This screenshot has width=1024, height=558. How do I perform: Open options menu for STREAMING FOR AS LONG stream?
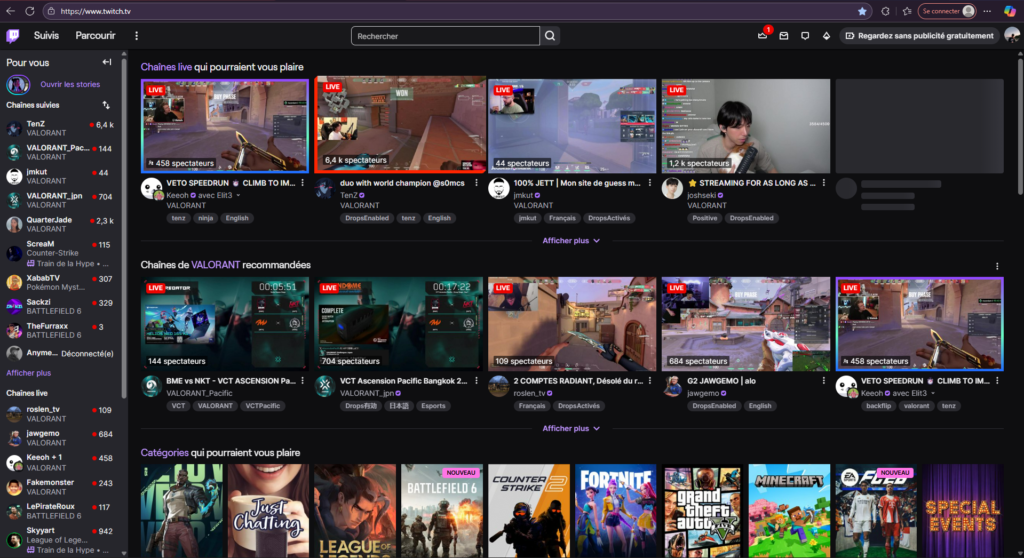tap(824, 184)
